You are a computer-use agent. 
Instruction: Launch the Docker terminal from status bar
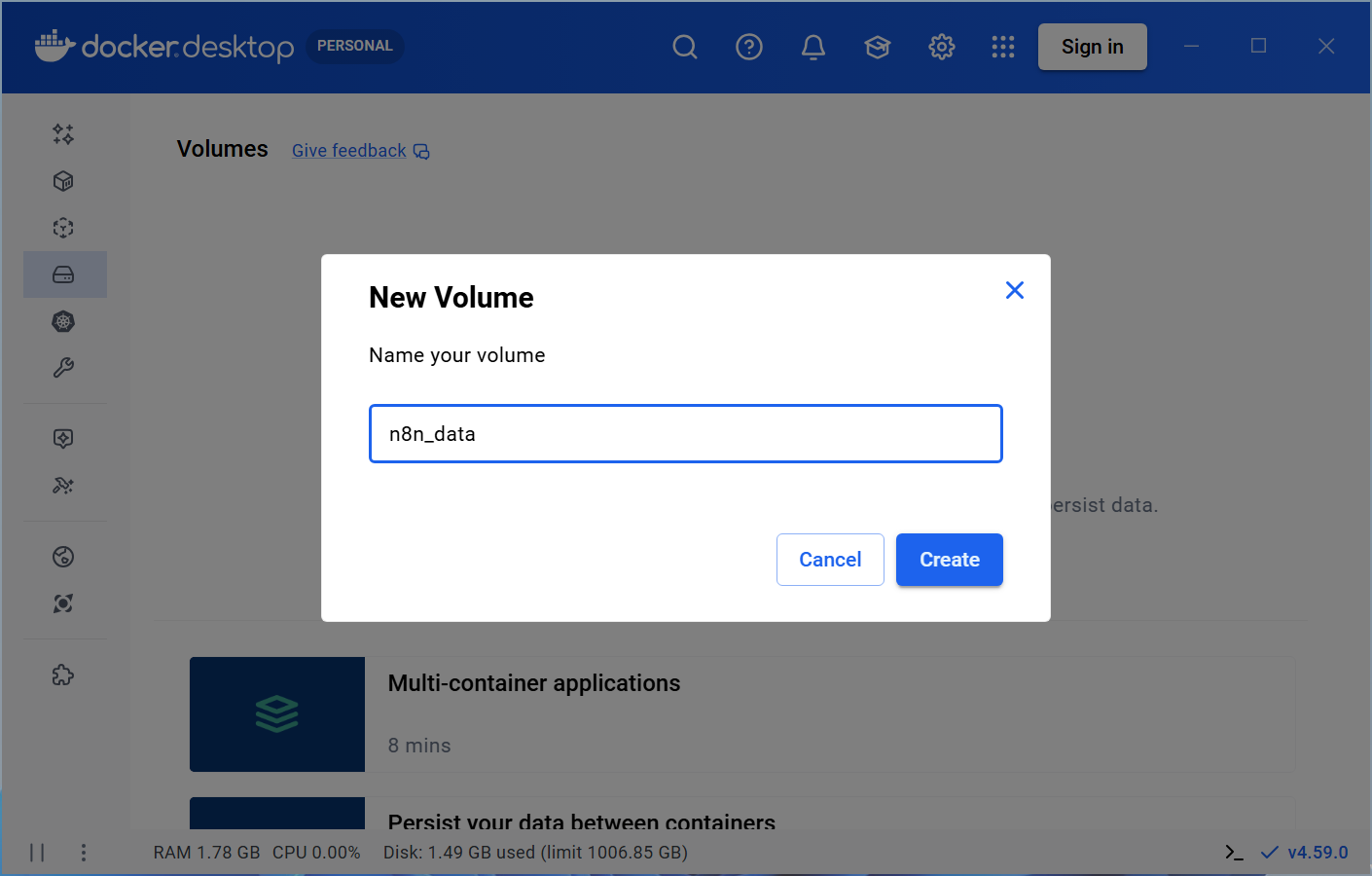tap(1234, 852)
